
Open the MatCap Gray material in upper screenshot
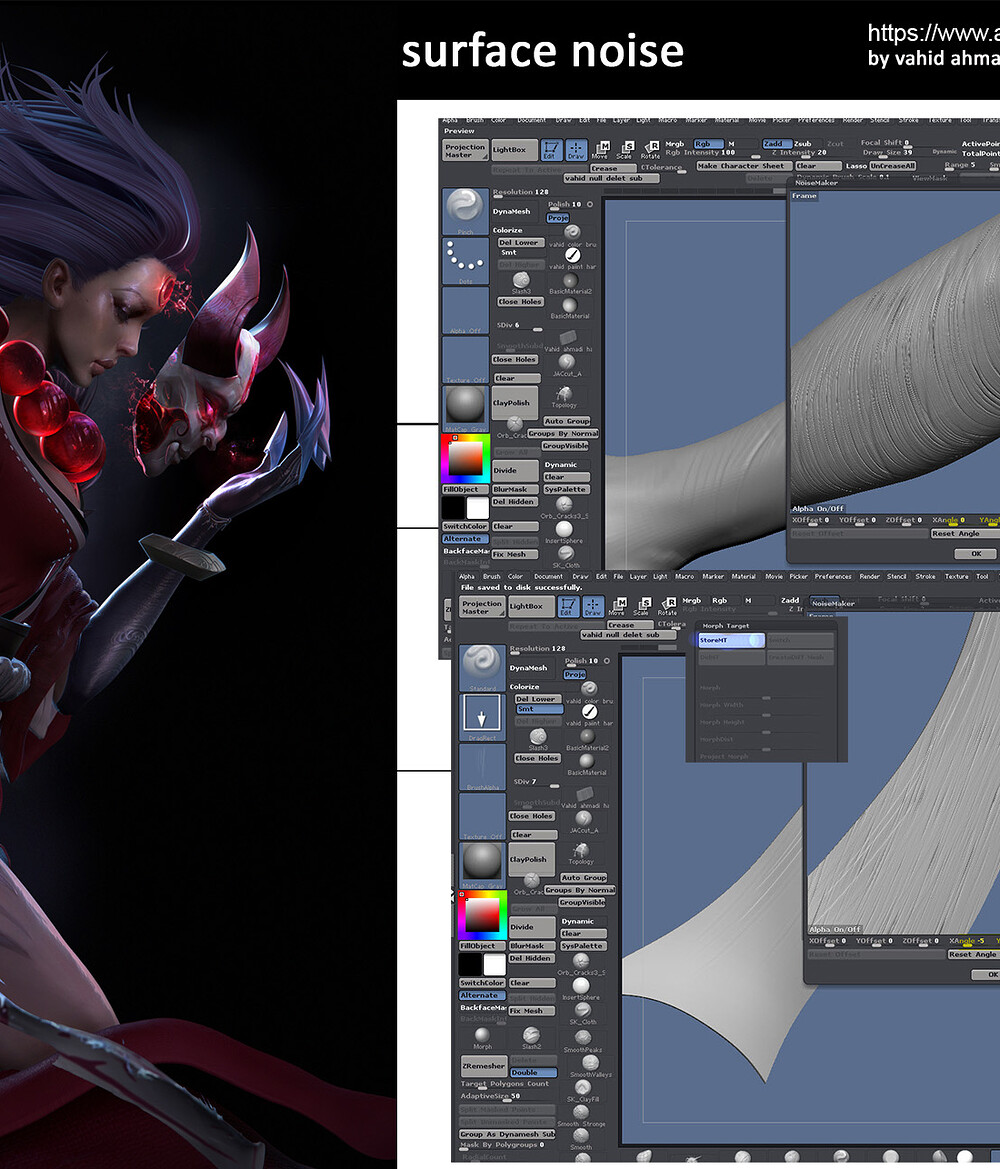(465, 409)
